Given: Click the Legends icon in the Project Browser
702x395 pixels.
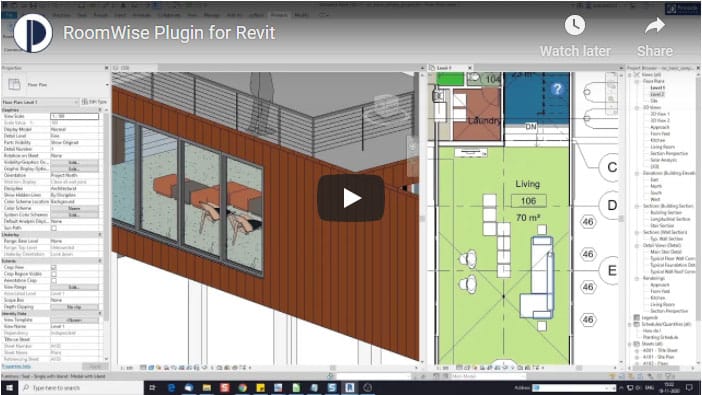Looking at the screenshot, I should coord(637,318).
